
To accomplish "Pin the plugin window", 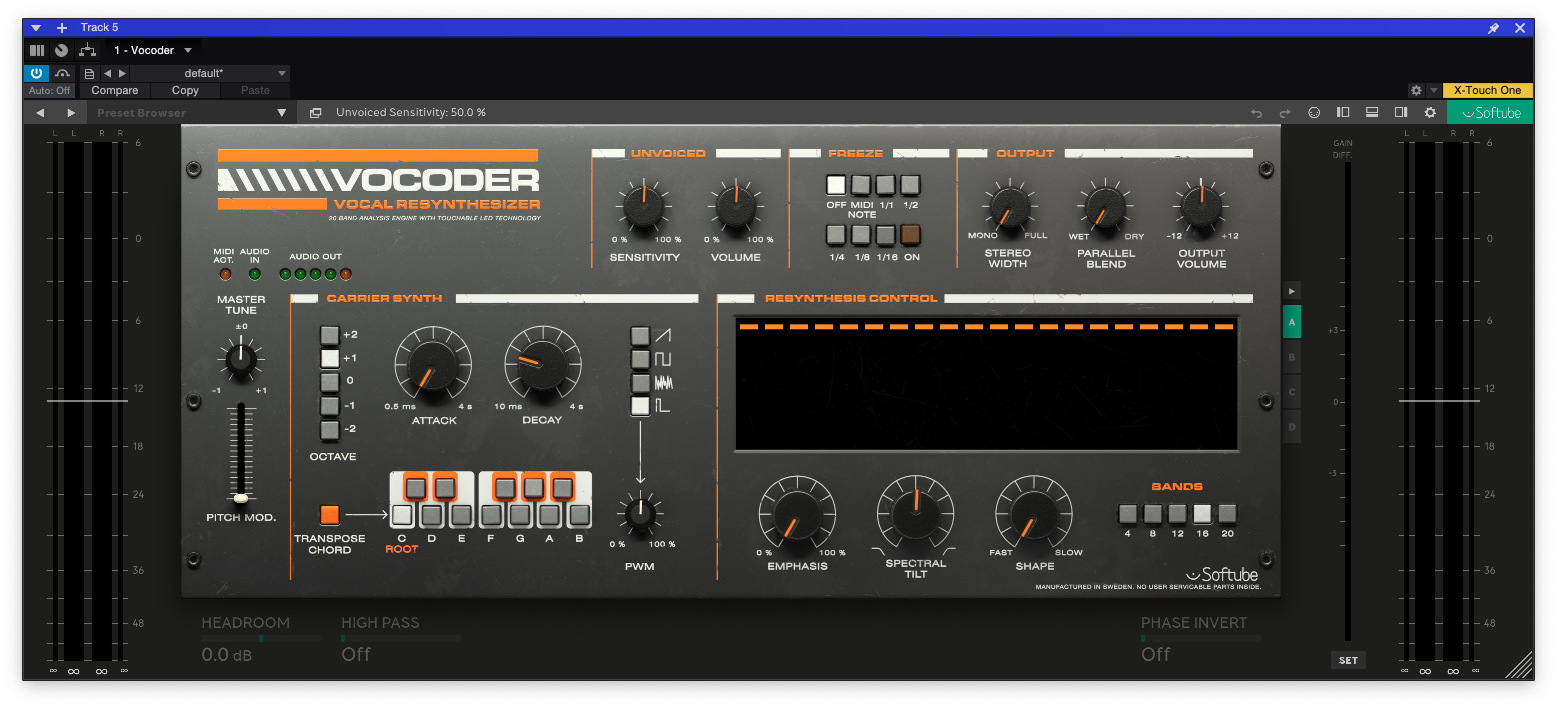I will tap(1494, 28).
